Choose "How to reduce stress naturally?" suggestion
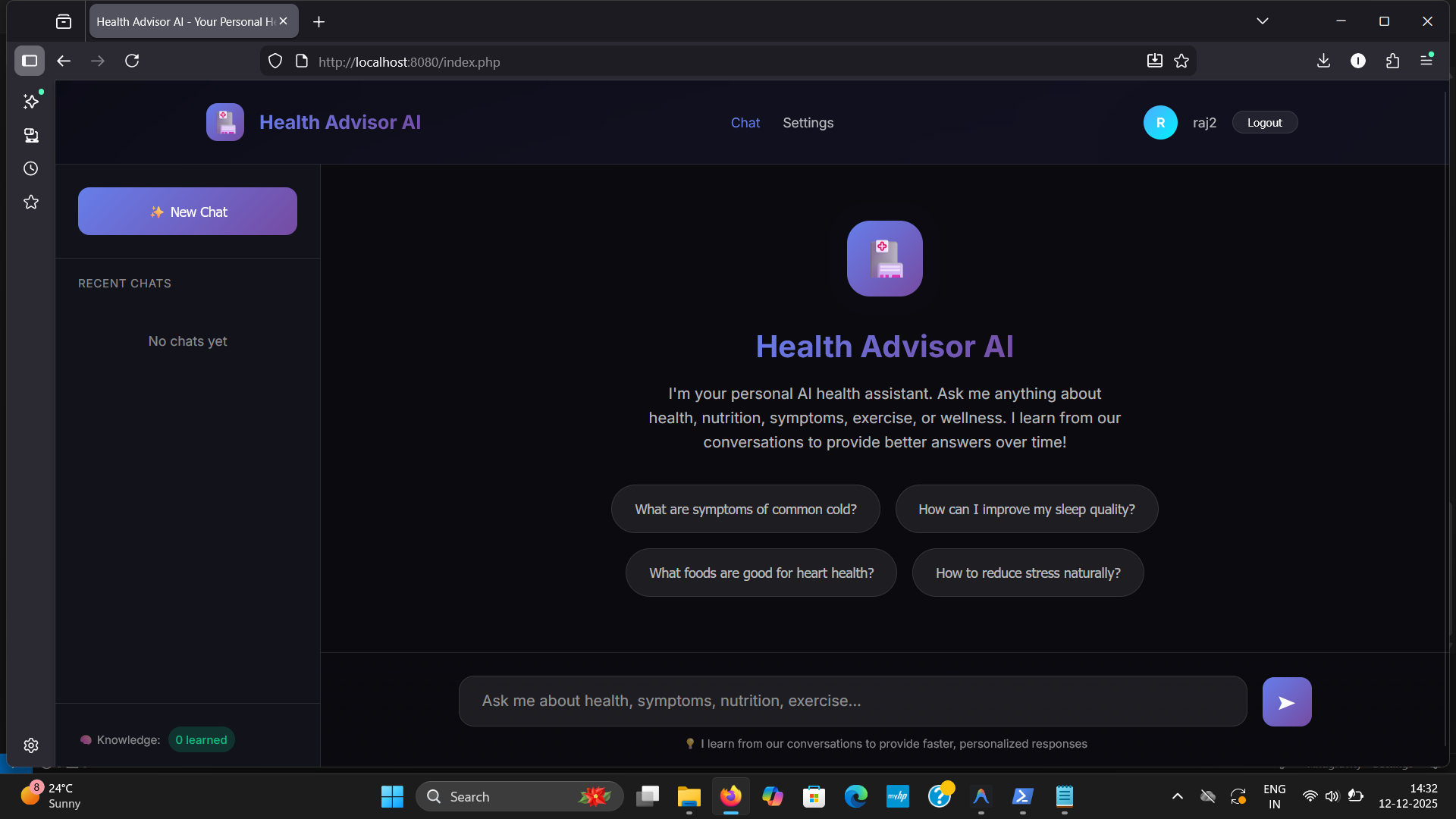Image resolution: width=1456 pixels, height=819 pixels. [1028, 573]
